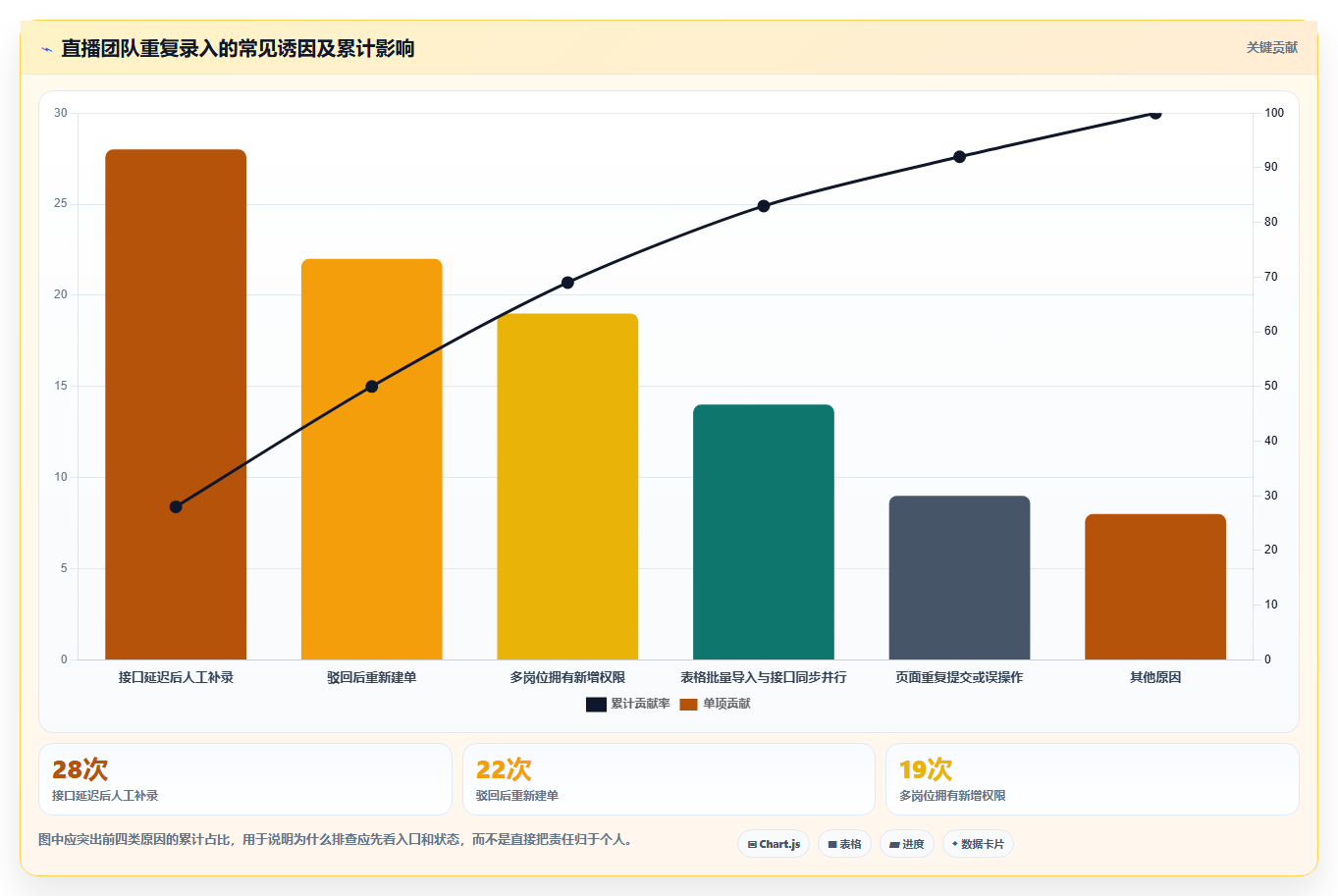Image resolution: width=1338 pixels, height=896 pixels.
Task: Select the Chart.js chip
Action: (x=774, y=844)
